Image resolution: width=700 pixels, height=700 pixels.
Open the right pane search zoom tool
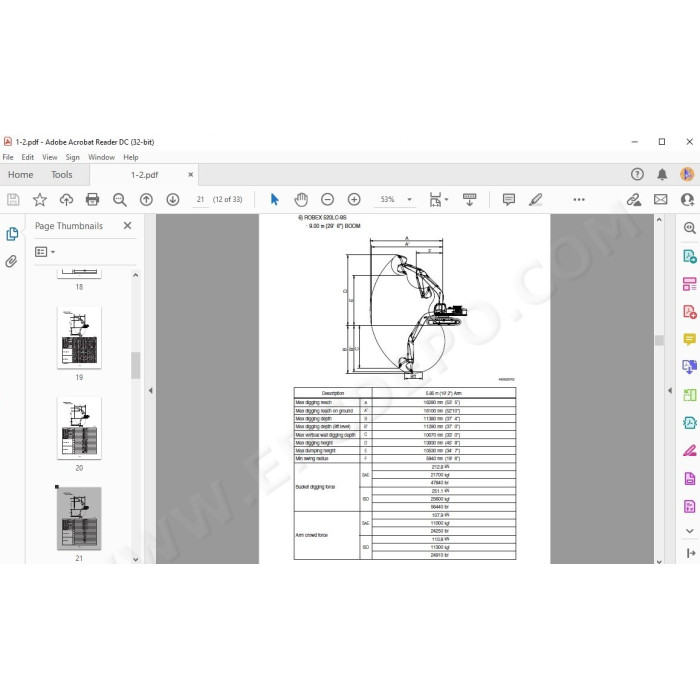[690, 228]
